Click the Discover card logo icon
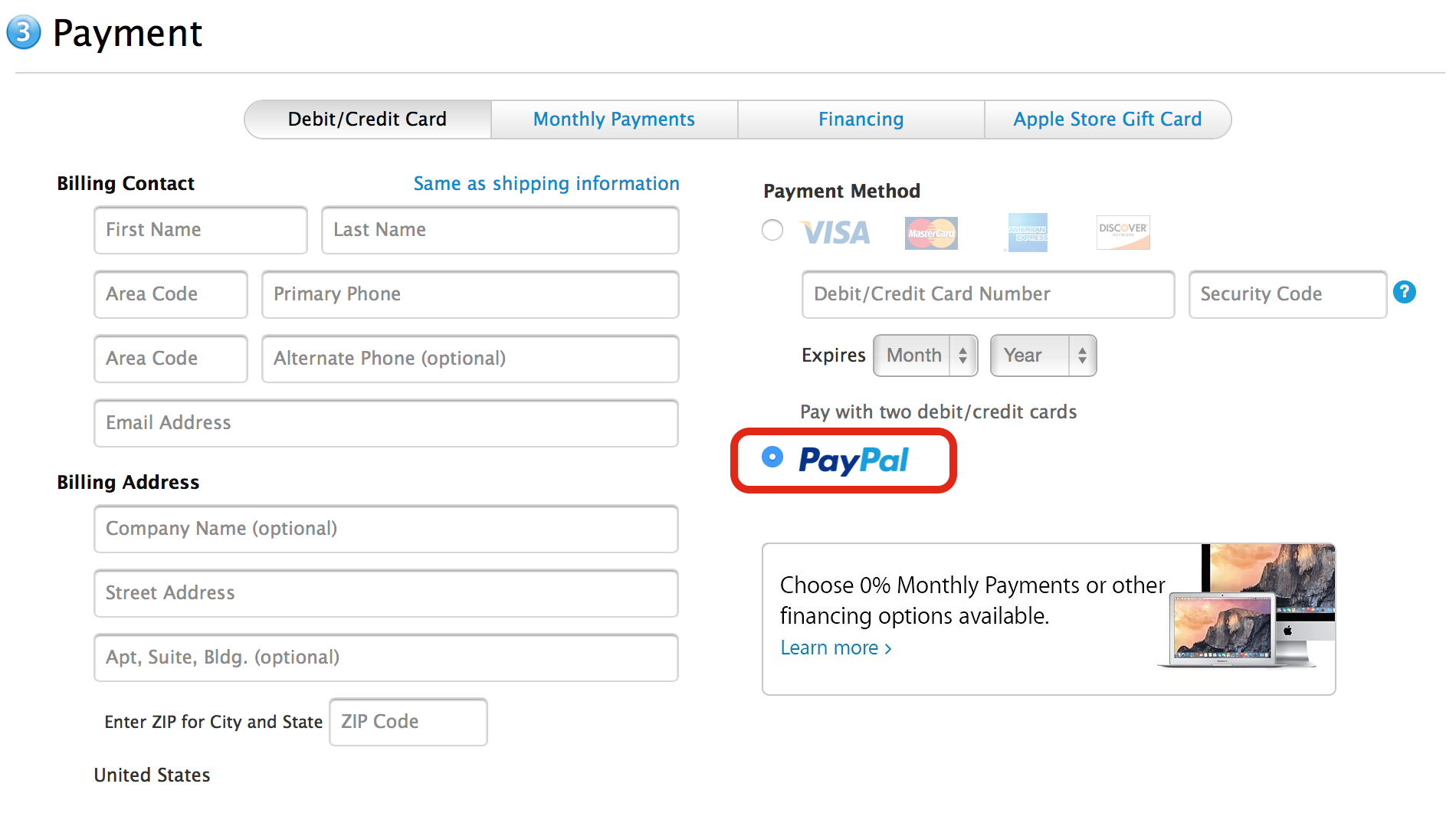This screenshot has width=1456, height=823. (1123, 232)
